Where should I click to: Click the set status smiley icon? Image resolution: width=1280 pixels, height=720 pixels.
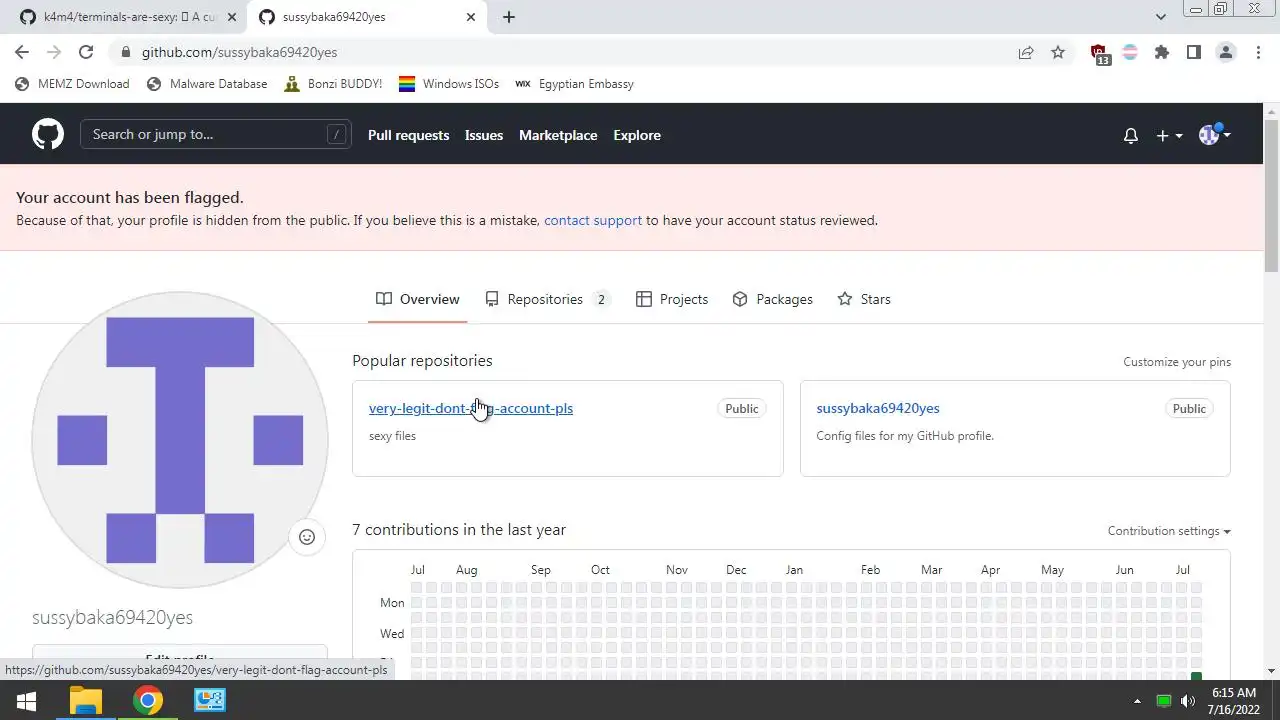tap(307, 537)
